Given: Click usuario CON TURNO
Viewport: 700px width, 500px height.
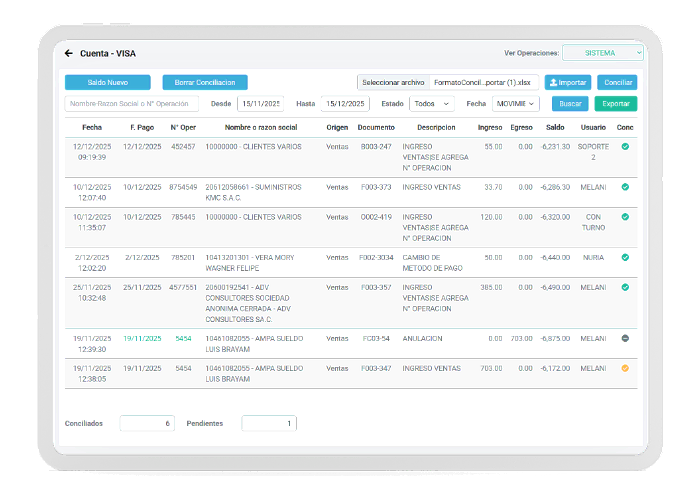Looking at the screenshot, I should (593, 222).
